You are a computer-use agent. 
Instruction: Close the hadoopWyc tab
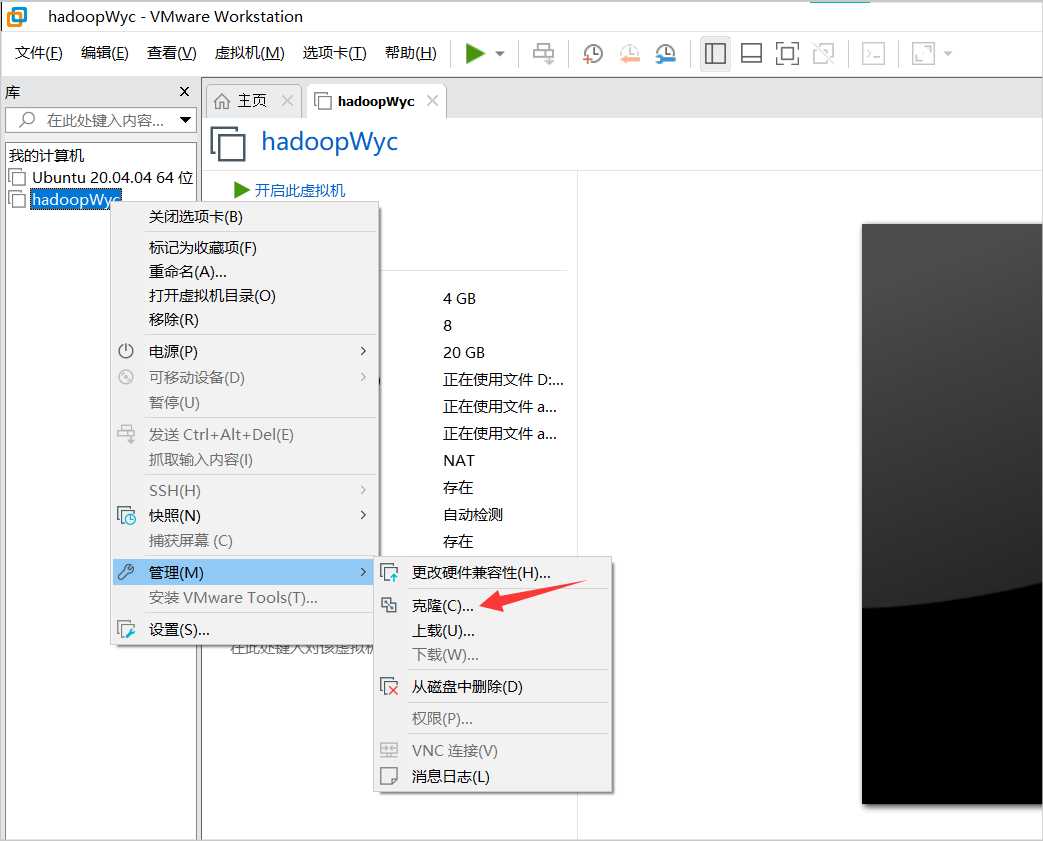432,100
